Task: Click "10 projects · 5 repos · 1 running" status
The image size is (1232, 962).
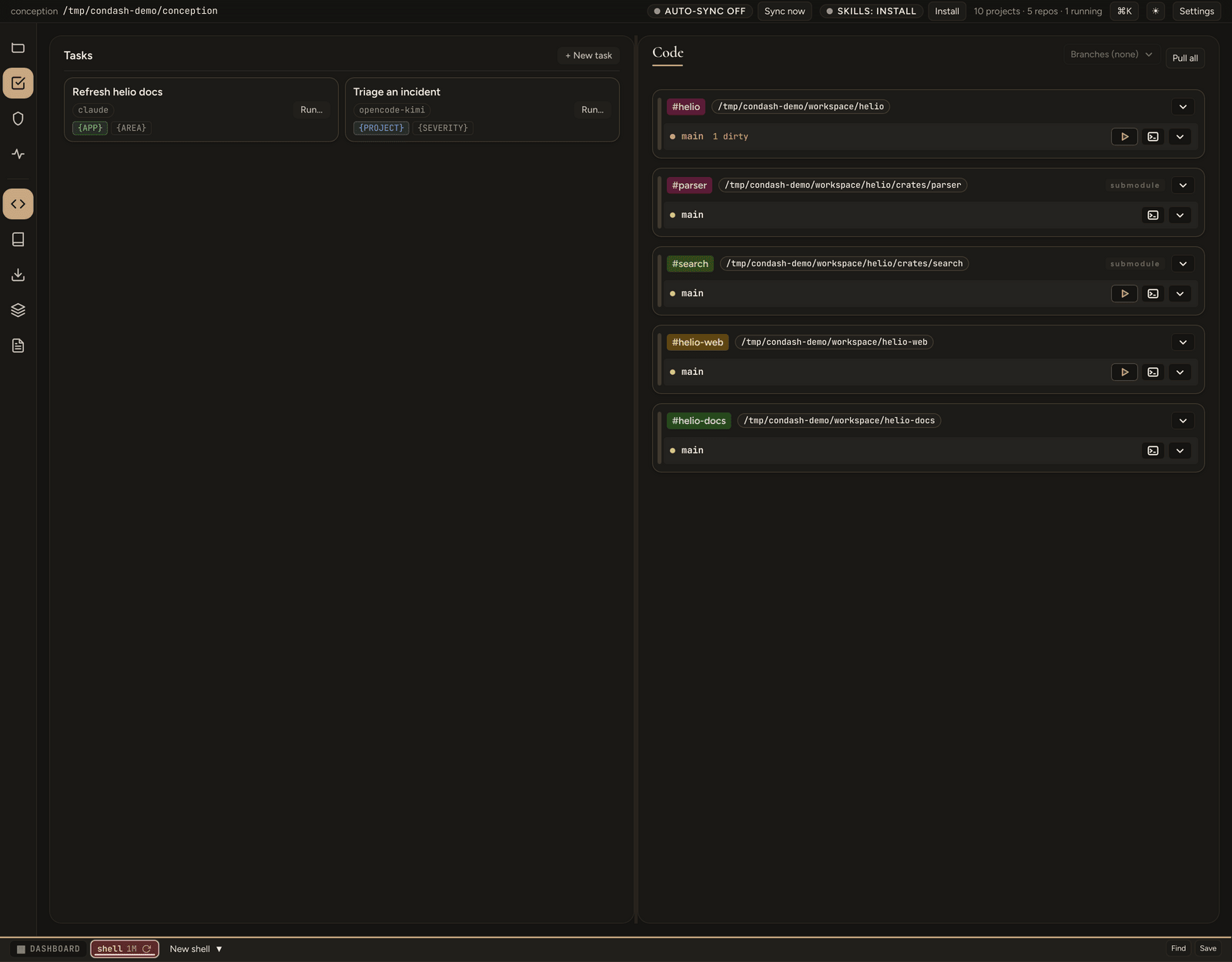Action: 1038,11
